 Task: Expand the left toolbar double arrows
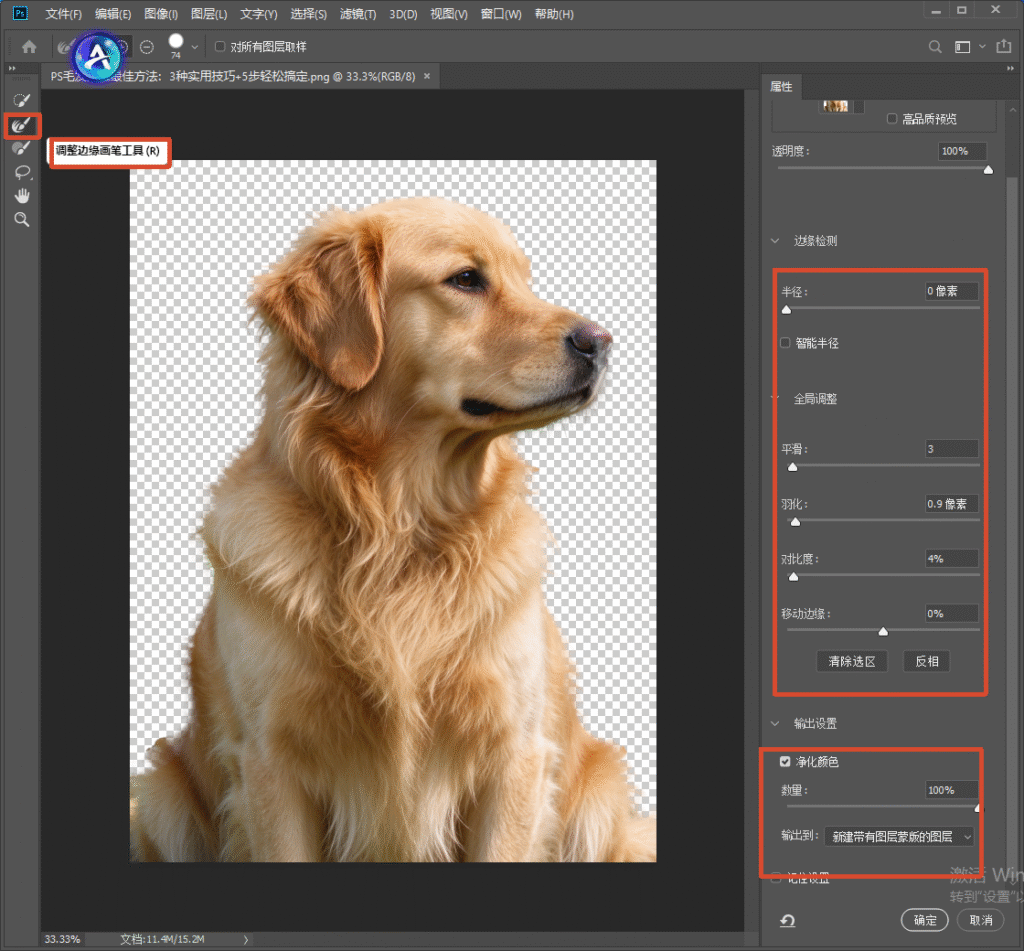tap(12, 68)
